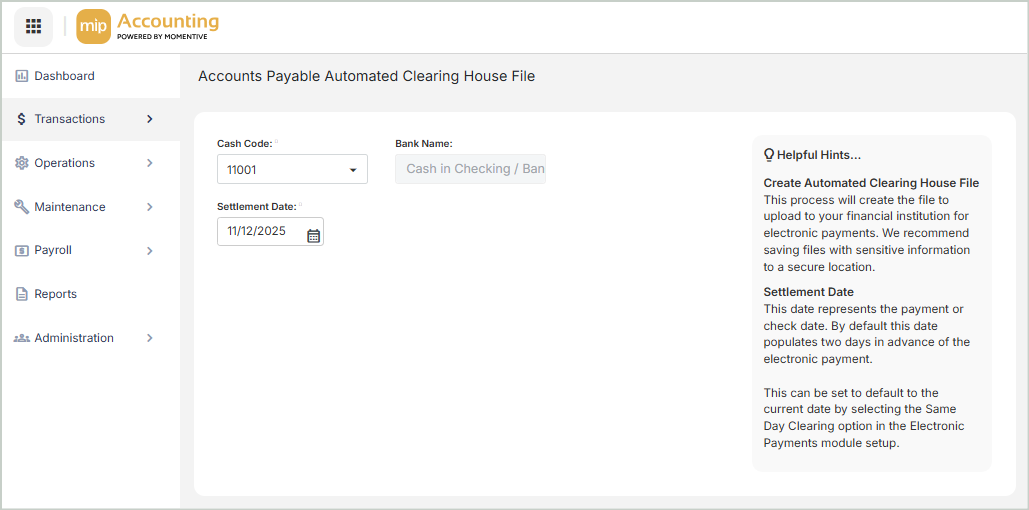Click the Payroll money icon
Screen dimensions: 1029x510
21,251
